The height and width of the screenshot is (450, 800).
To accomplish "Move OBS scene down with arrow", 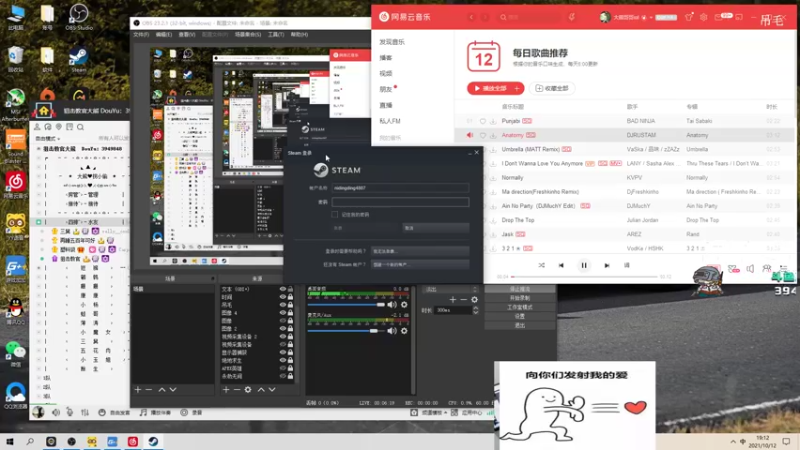I will (173, 389).
